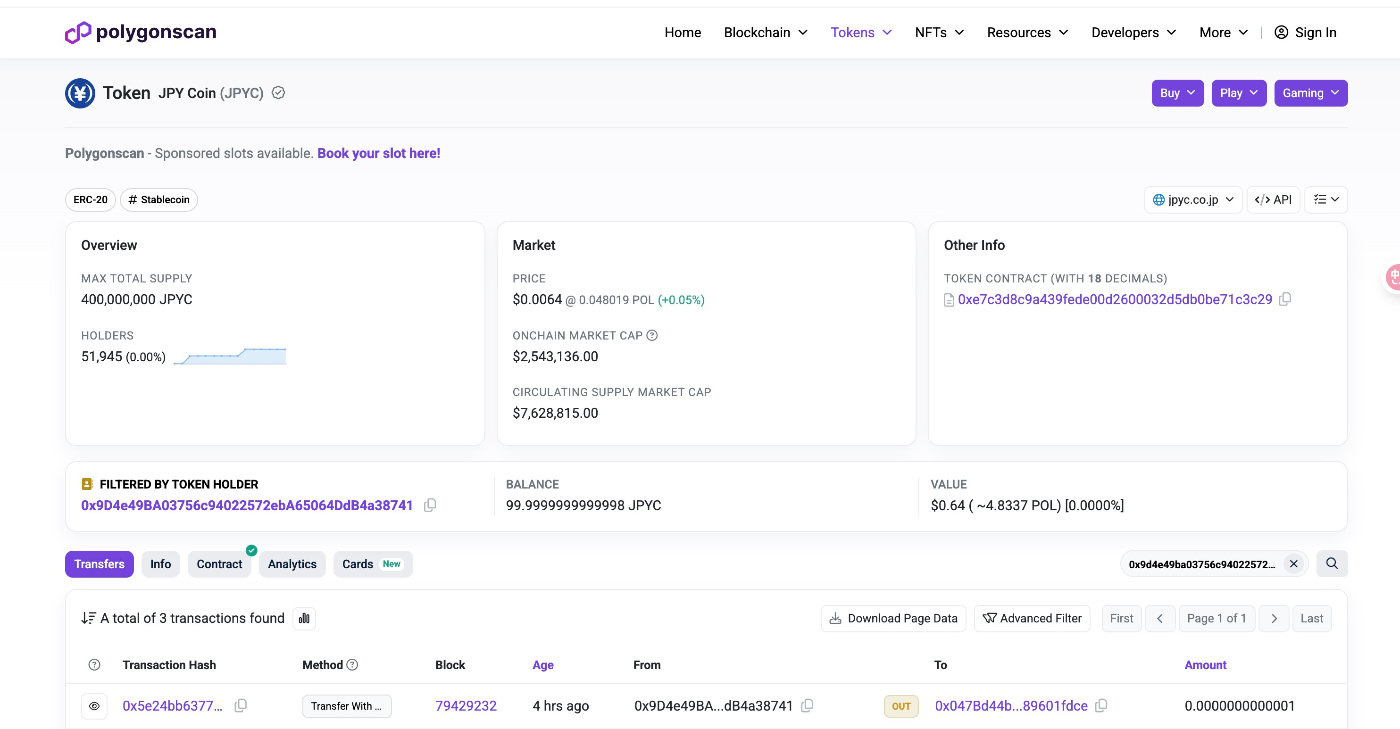Click the column help icon in table header
The width and height of the screenshot is (1400, 729).
coord(95,665)
